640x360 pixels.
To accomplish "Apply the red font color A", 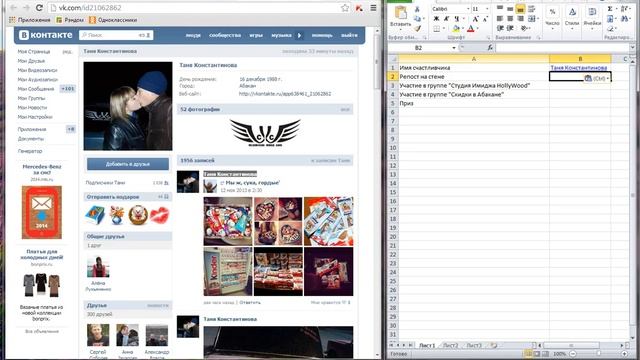I will coord(471,29).
